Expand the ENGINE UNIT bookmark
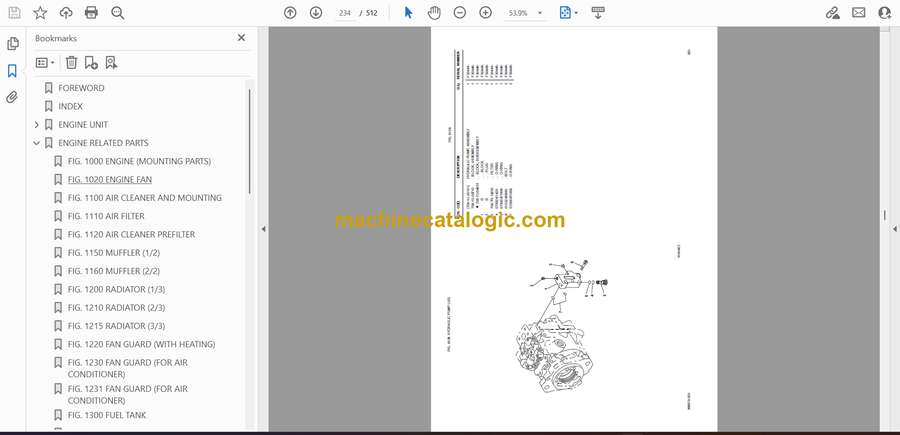The image size is (900, 435). pos(37,125)
